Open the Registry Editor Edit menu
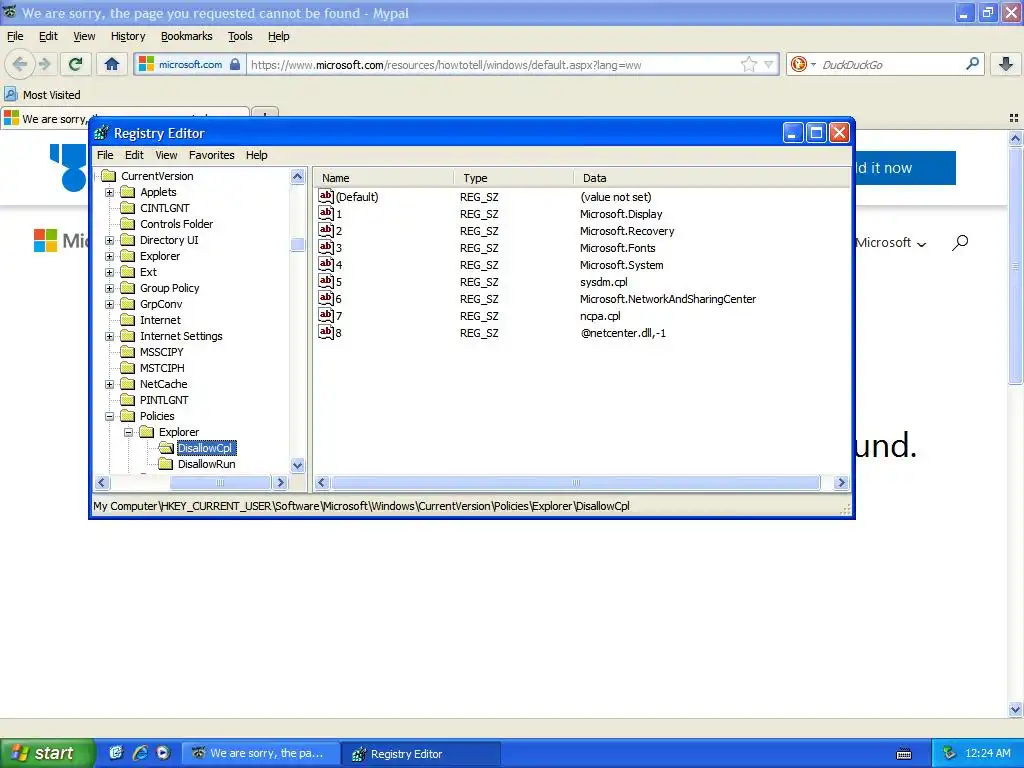Screen dimensions: 1024x768 click(134, 155)
